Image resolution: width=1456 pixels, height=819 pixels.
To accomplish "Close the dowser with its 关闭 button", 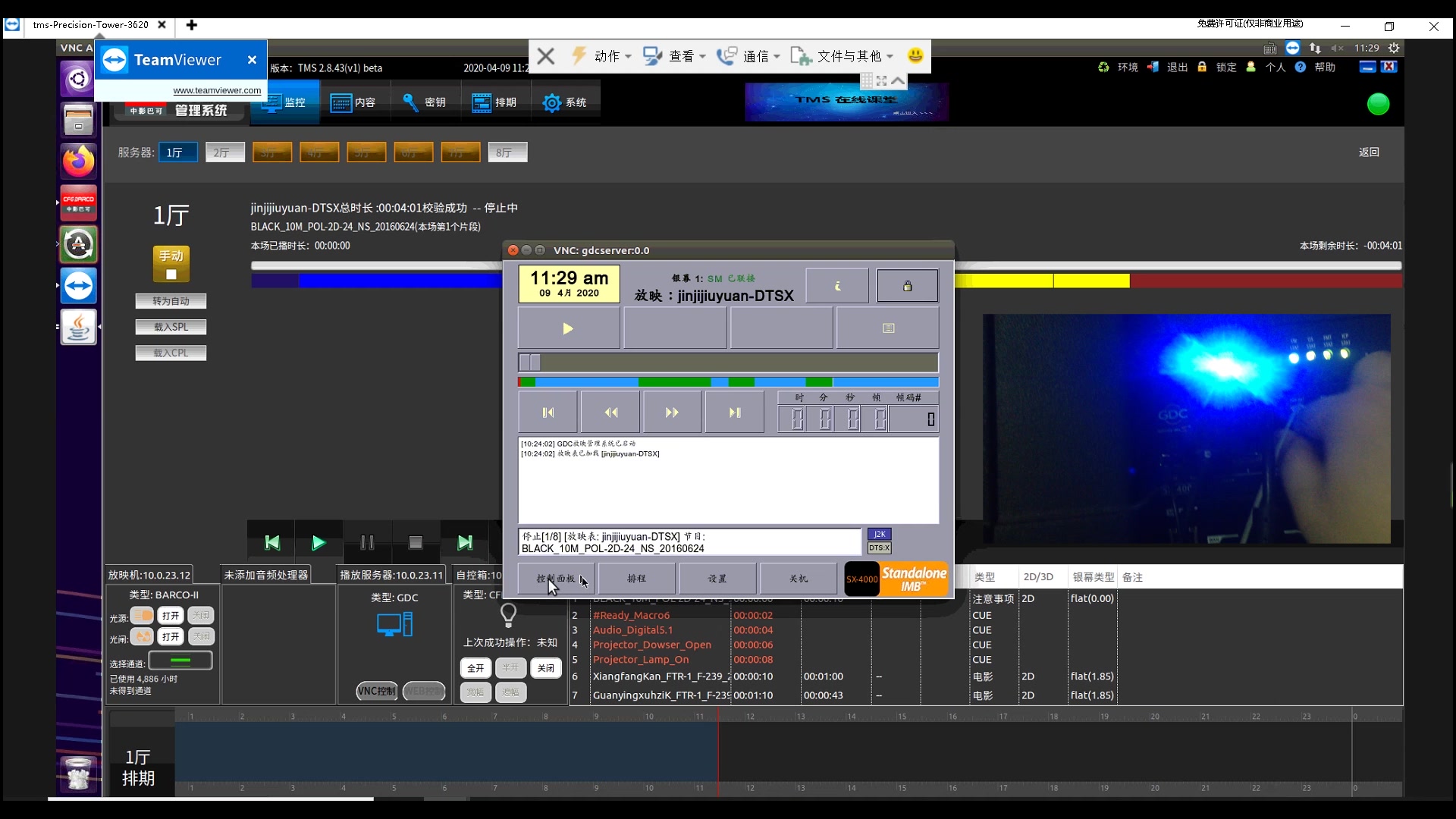I will click(201, 636).
